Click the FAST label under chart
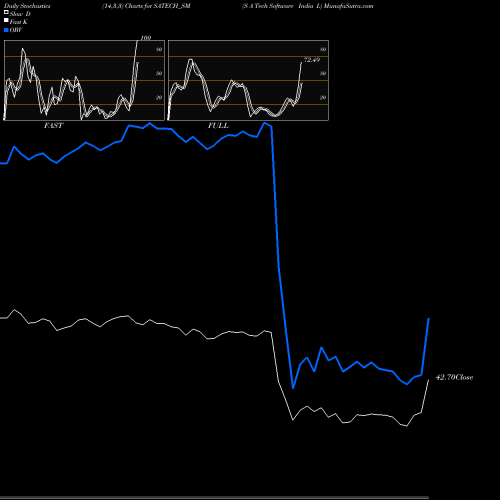This screenshot has height=500, width=500. click(x=53, y=126)
